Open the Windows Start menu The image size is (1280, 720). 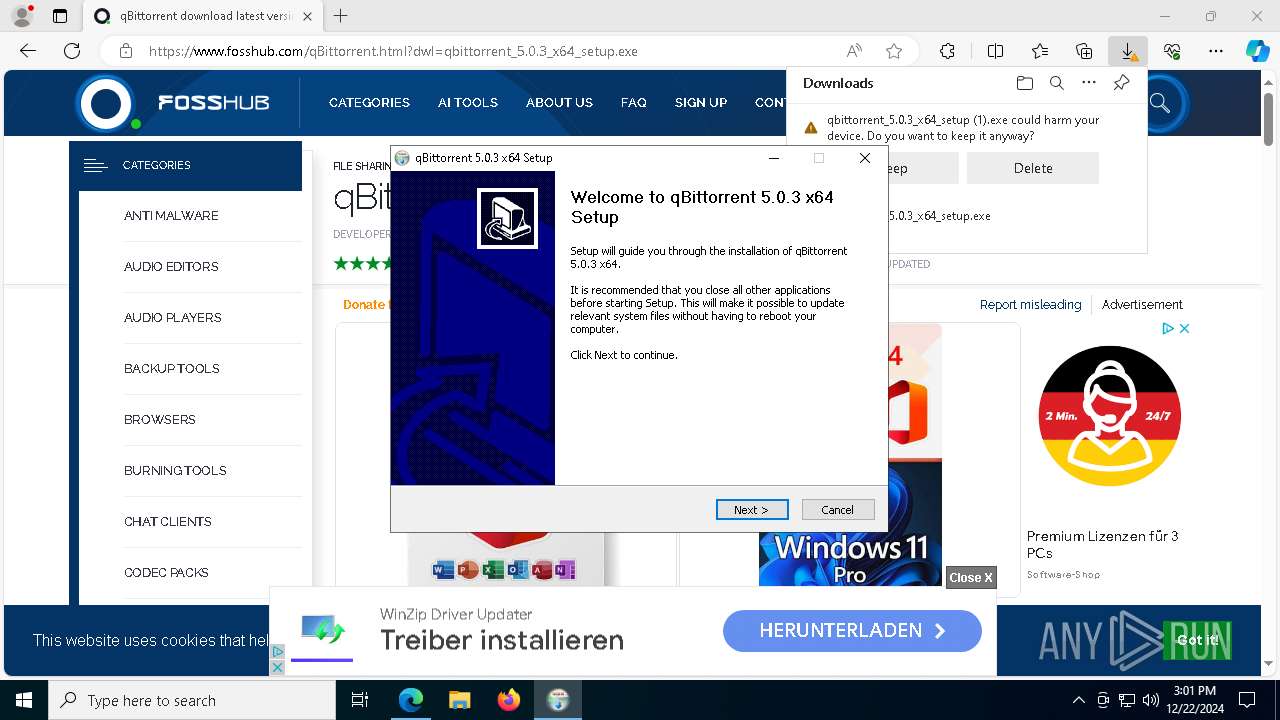point(24,701)
